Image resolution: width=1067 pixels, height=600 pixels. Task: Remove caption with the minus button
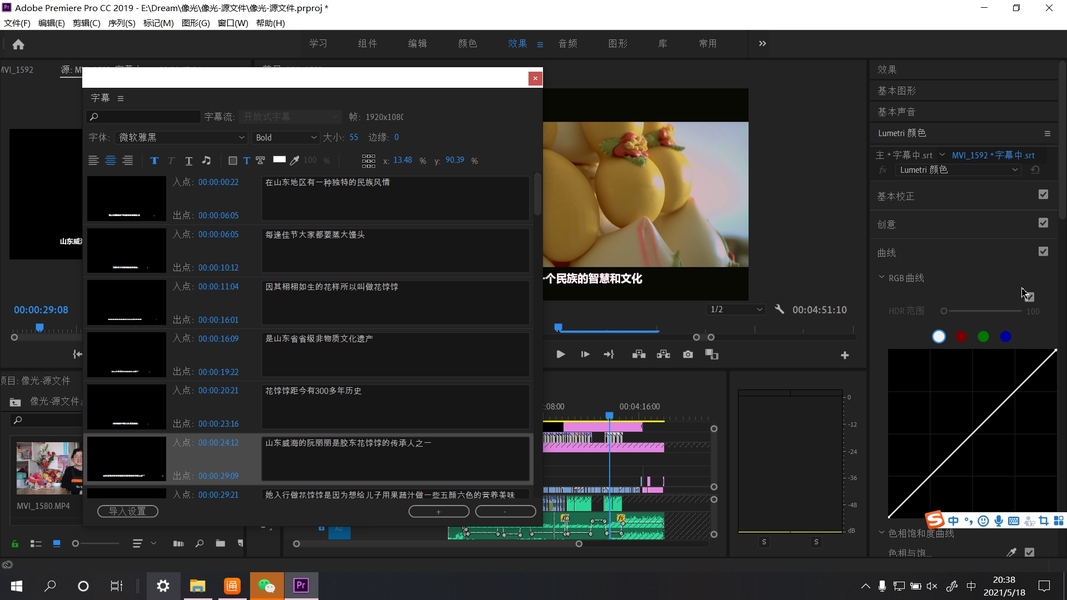click(506, 511)
